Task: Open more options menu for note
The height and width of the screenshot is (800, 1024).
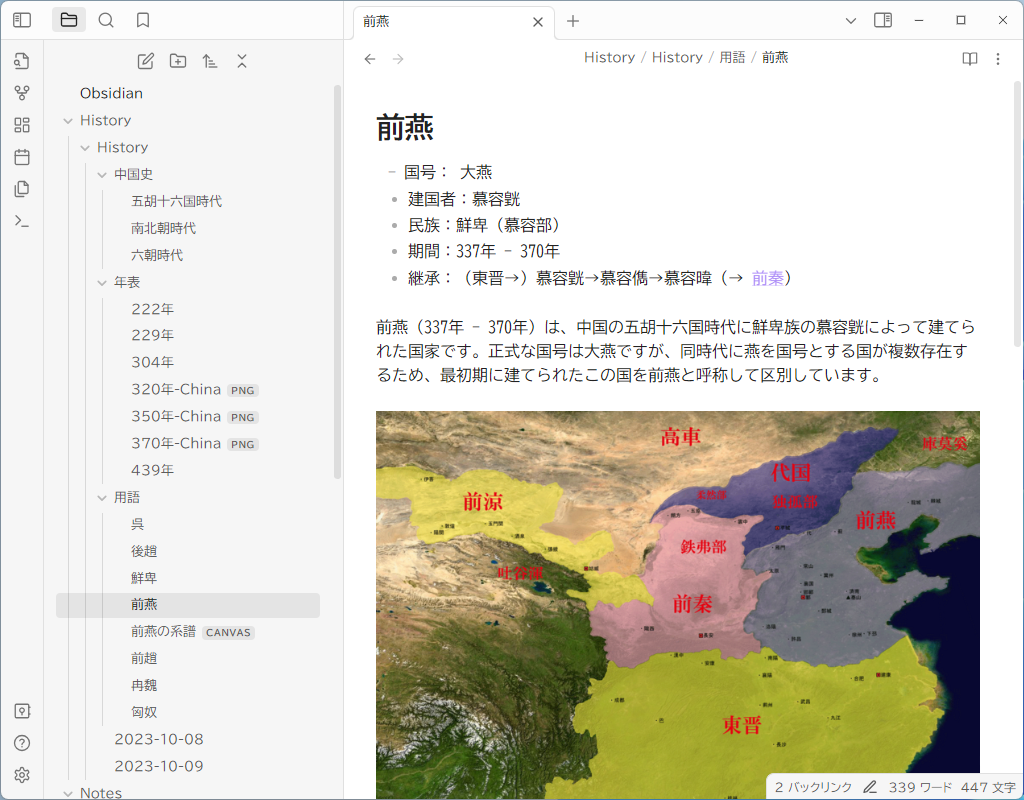Action: pos(998,59)
